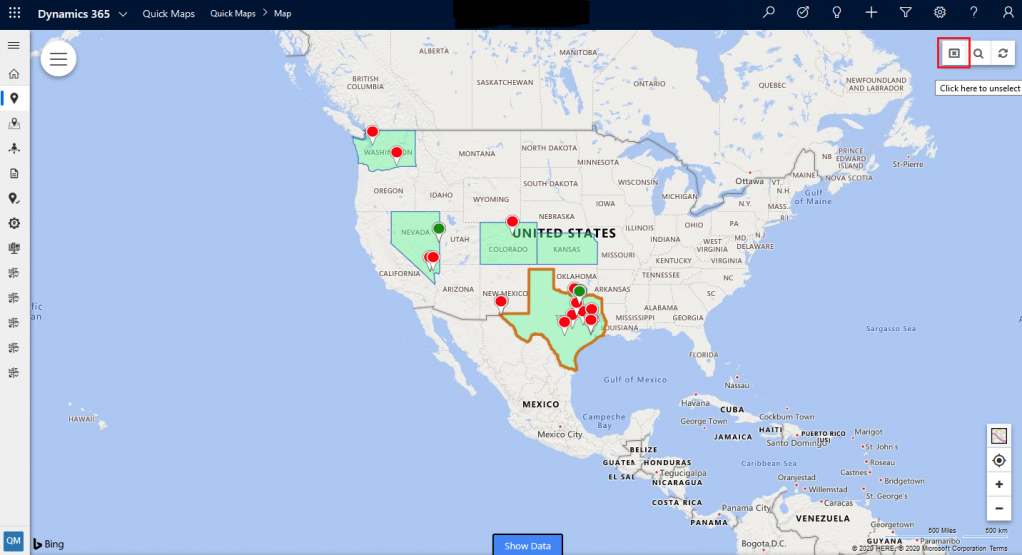Click the Show Data button
Image resolution: width=1022 pixels, height=555 pixels.
527,545
